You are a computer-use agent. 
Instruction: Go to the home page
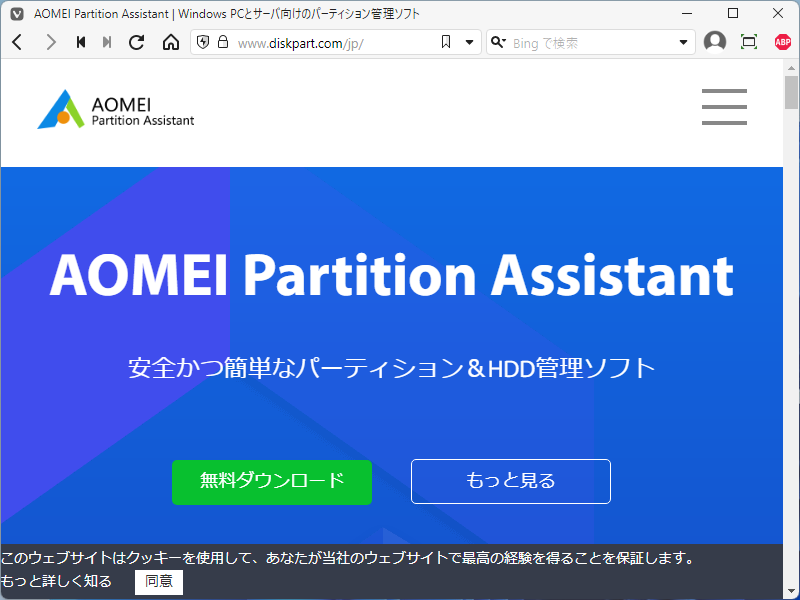pyautogui.click(x=171, y=42)
